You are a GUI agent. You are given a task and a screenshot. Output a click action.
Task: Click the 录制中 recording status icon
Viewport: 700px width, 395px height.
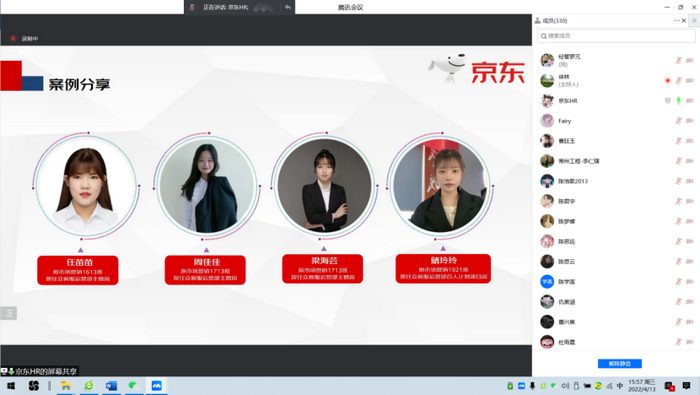click(x=13, y=38)
